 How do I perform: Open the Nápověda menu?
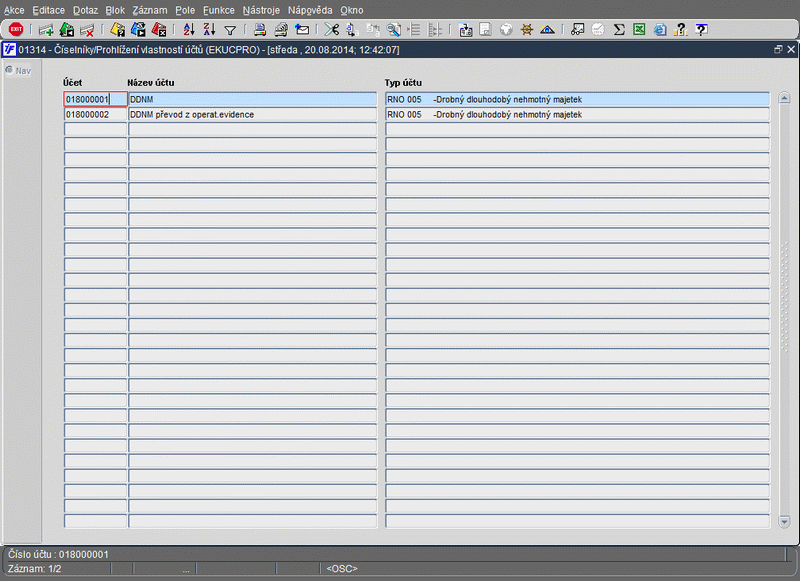310,10
